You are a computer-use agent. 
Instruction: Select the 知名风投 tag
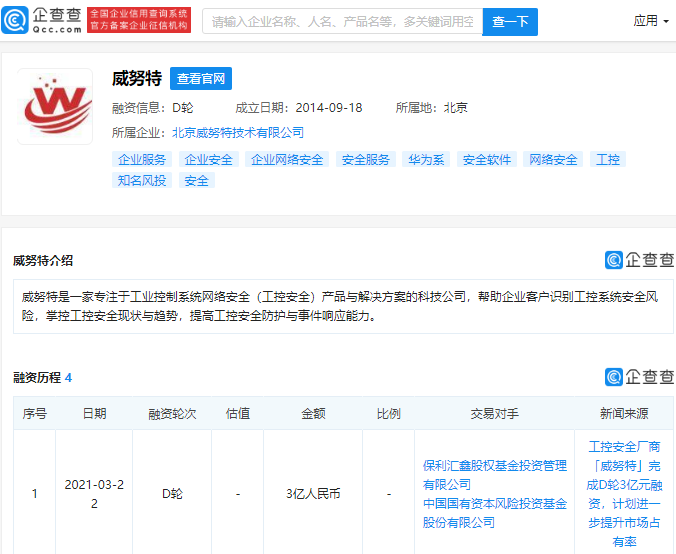[142, 180]
